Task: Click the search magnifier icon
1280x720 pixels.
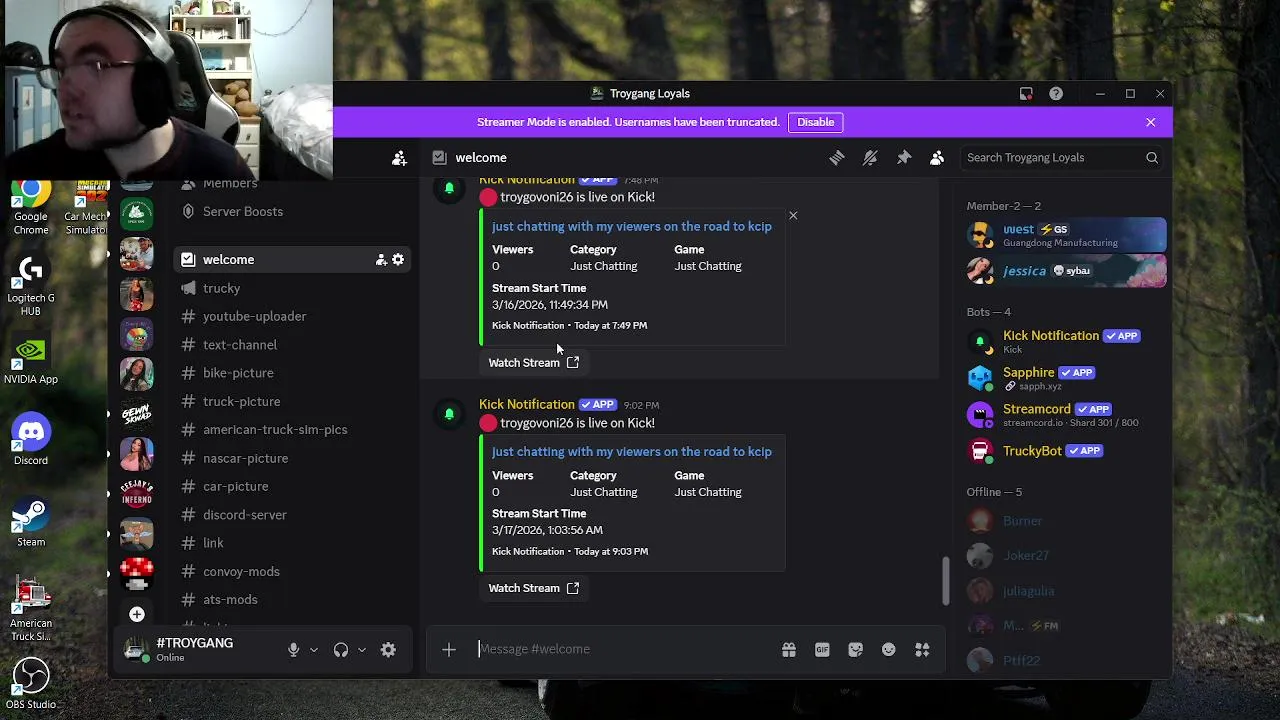Action: click(1152, 158)
